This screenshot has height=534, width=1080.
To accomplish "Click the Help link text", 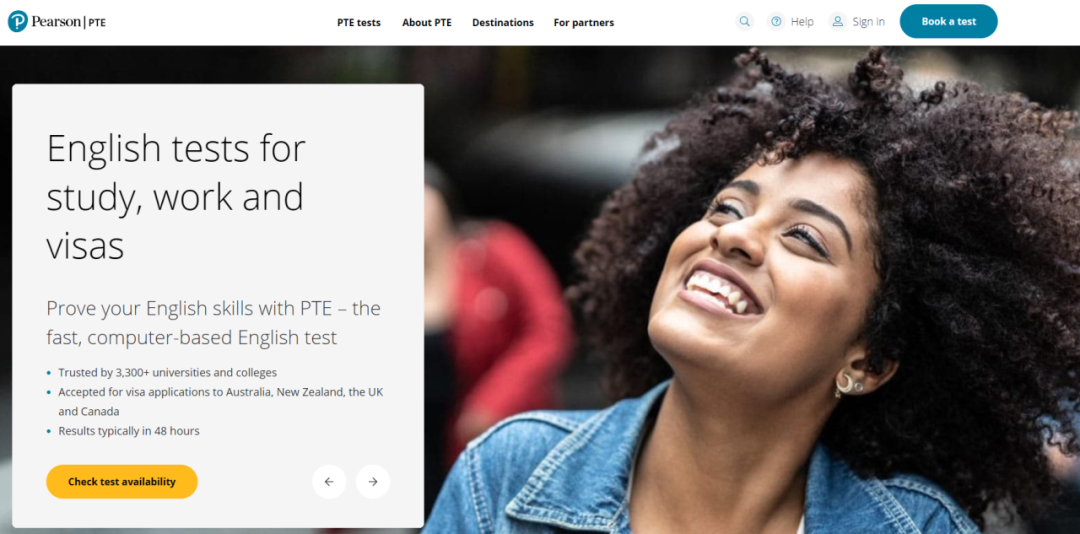I will click(x=802, y=22).
